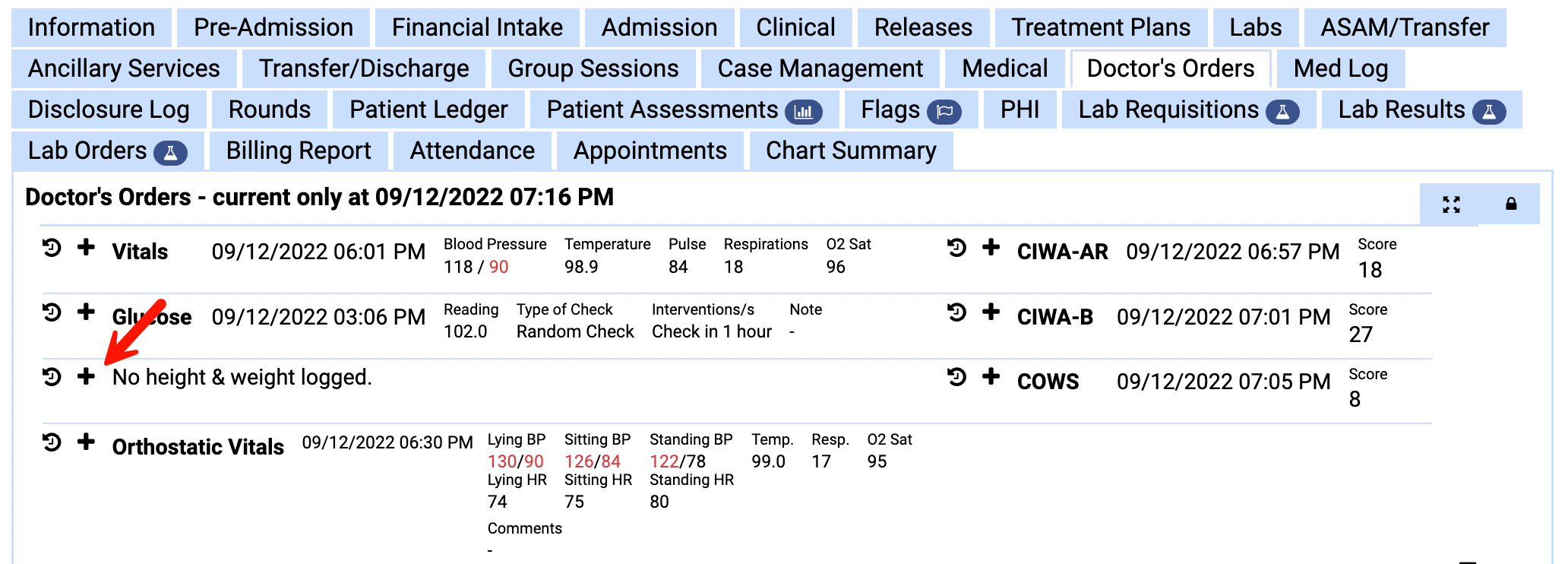Go to the Patient Assessments tab
The image size is (1568, 564).
point(683,109)
